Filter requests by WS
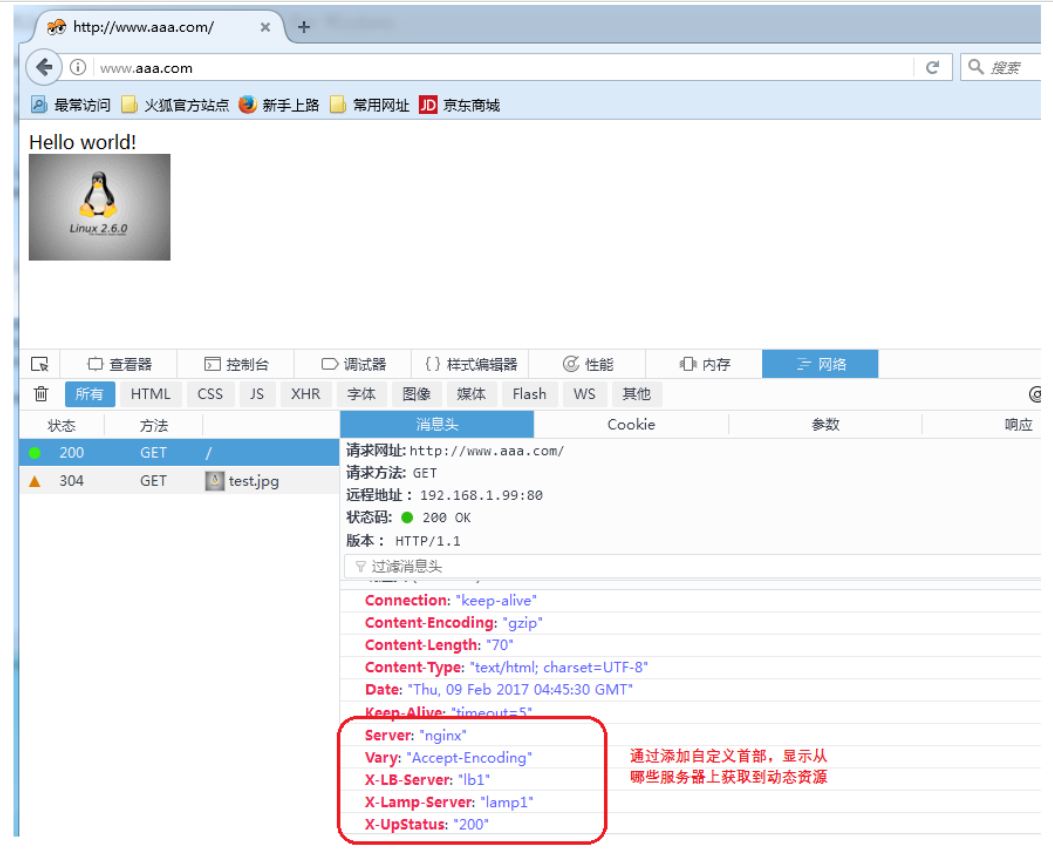 (x=584, y=394)
